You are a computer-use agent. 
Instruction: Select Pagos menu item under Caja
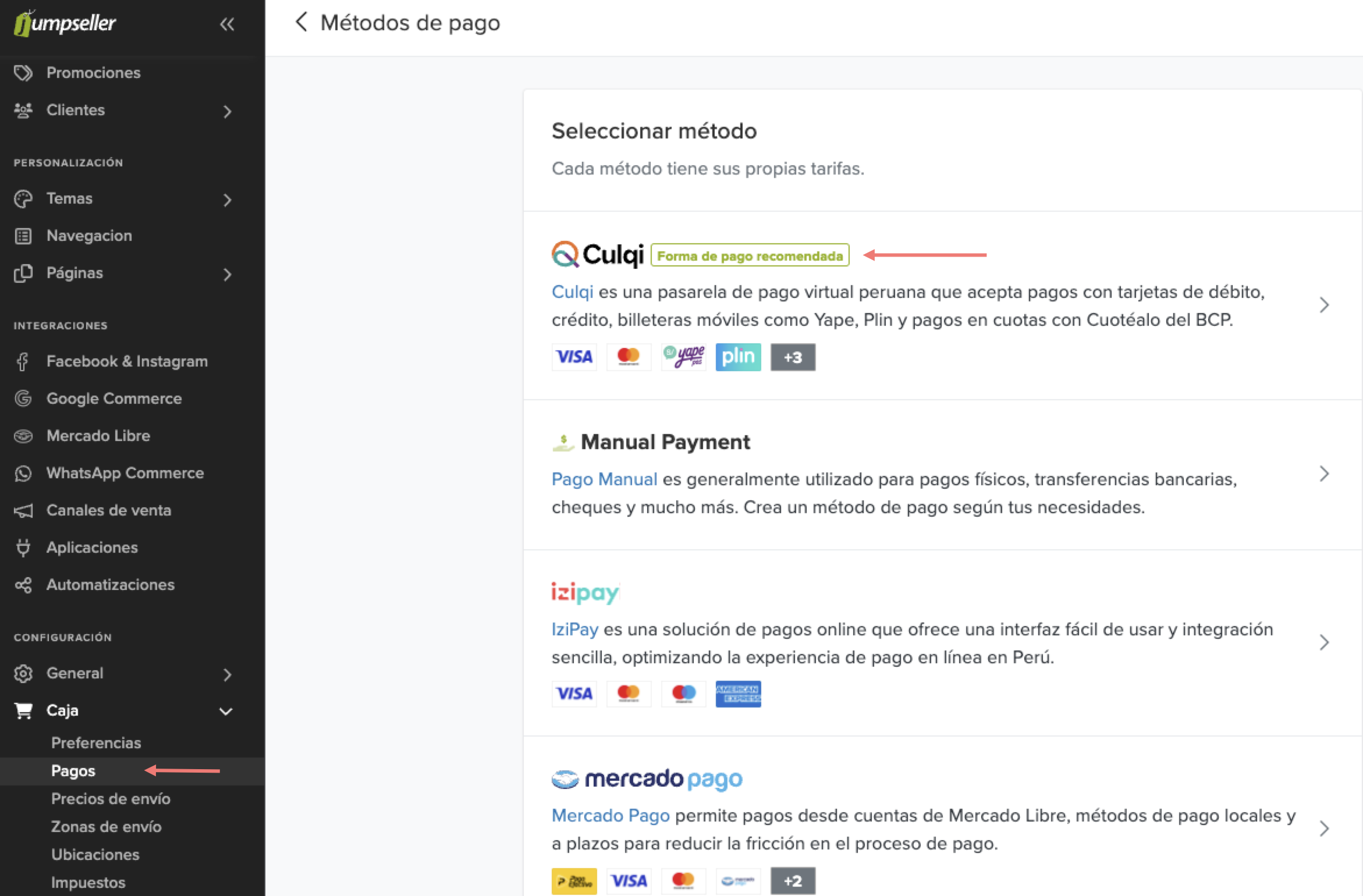72,770
